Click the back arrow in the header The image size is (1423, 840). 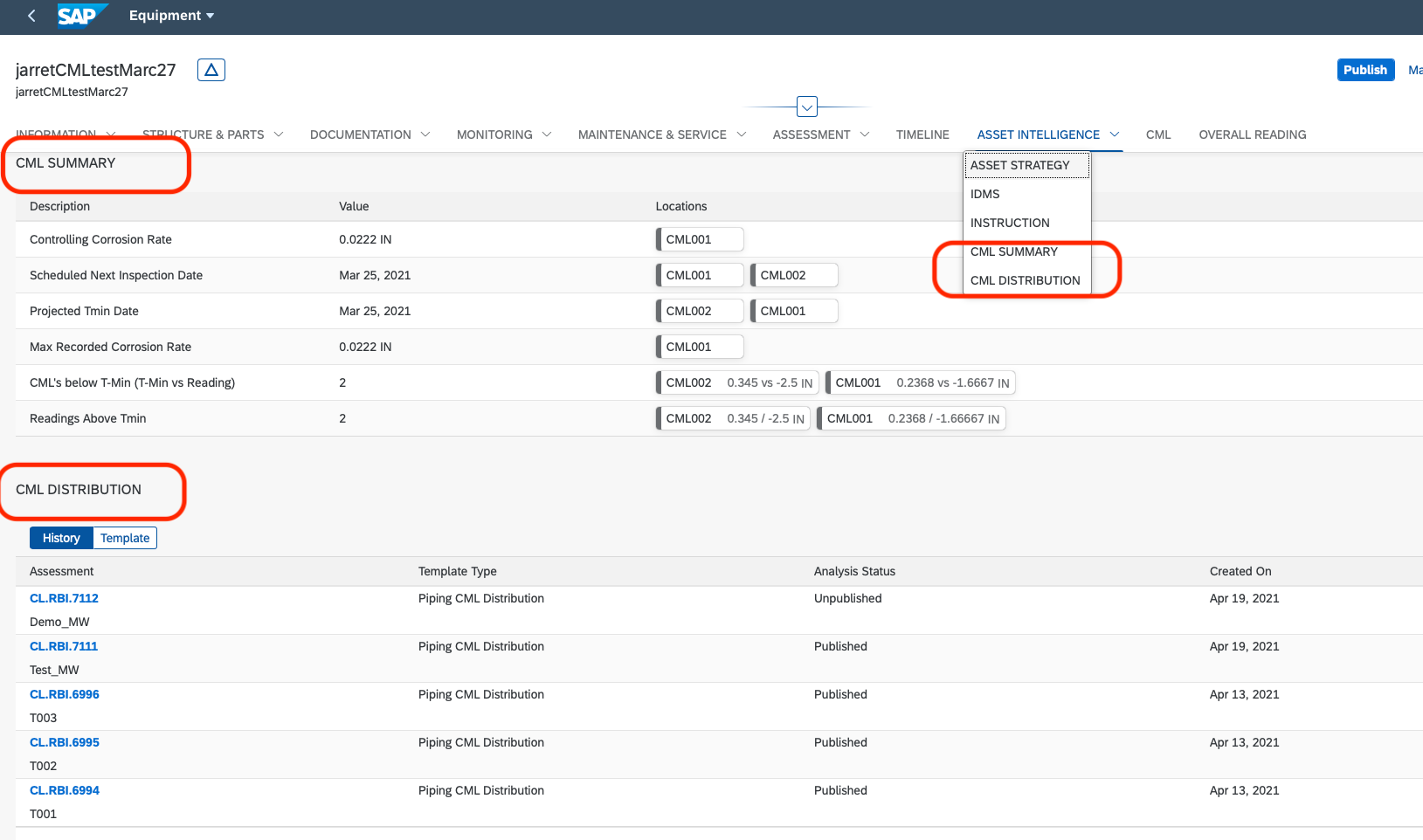[x=31, y=16]
